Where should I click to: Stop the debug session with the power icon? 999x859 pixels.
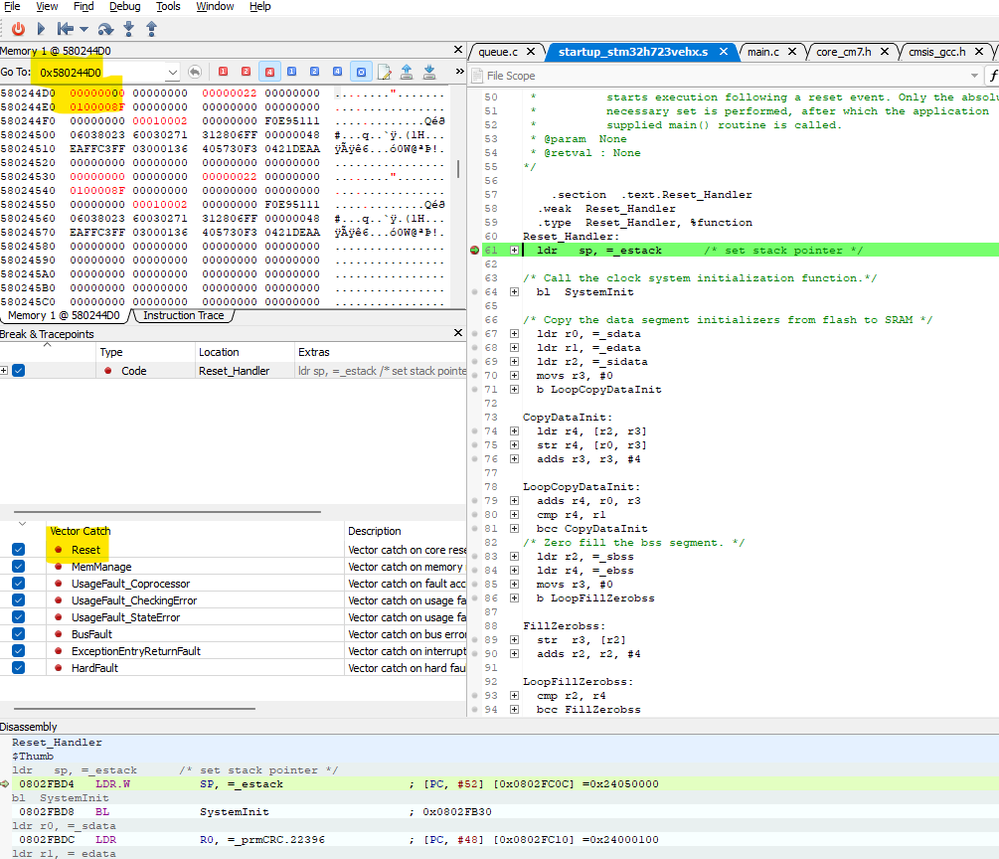point(18,29)
